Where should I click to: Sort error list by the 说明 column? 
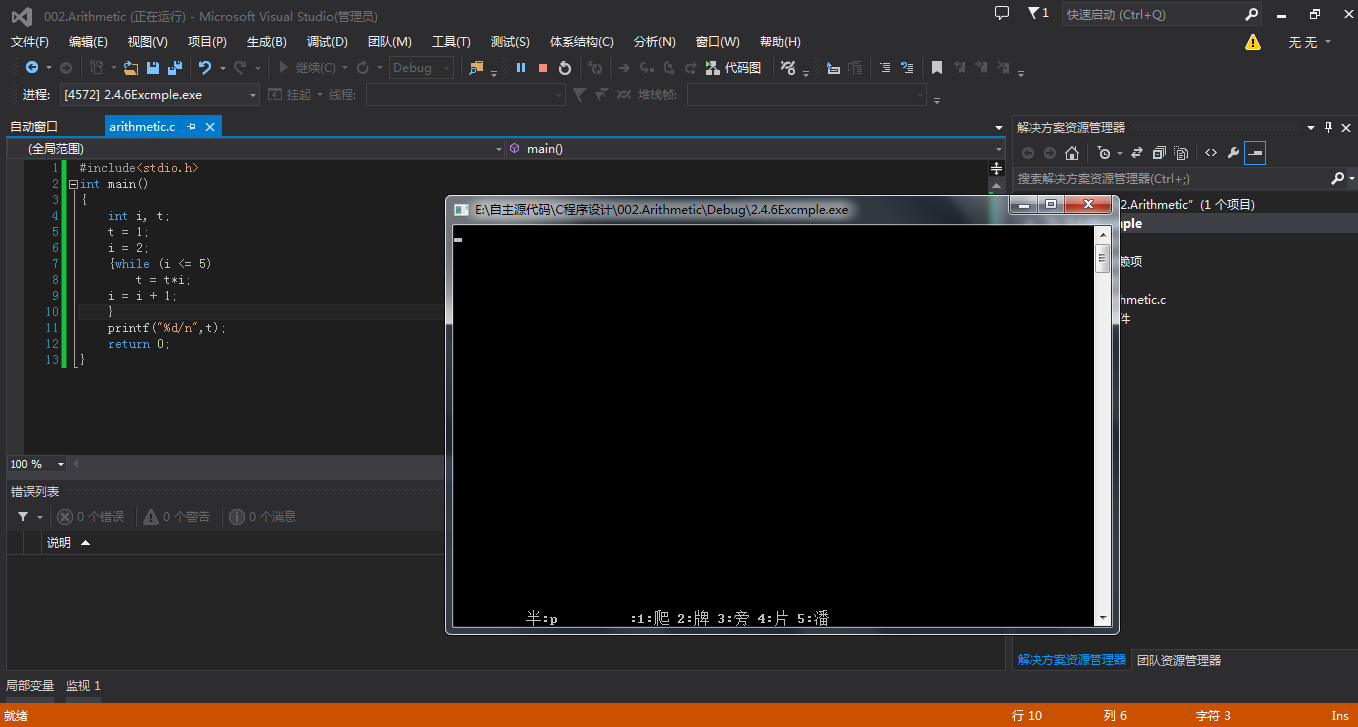tap(59, 543)
